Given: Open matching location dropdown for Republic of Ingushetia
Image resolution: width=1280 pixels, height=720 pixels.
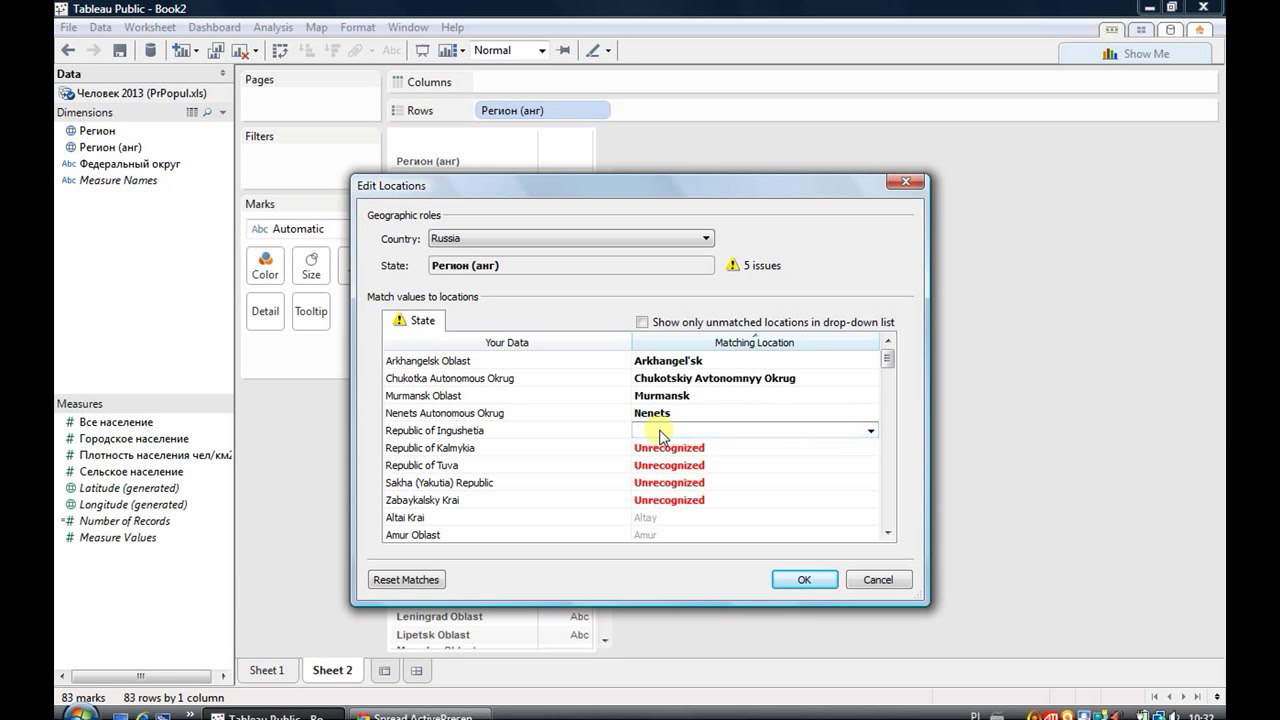Looking at the screenshot, I should pos(871,431).
